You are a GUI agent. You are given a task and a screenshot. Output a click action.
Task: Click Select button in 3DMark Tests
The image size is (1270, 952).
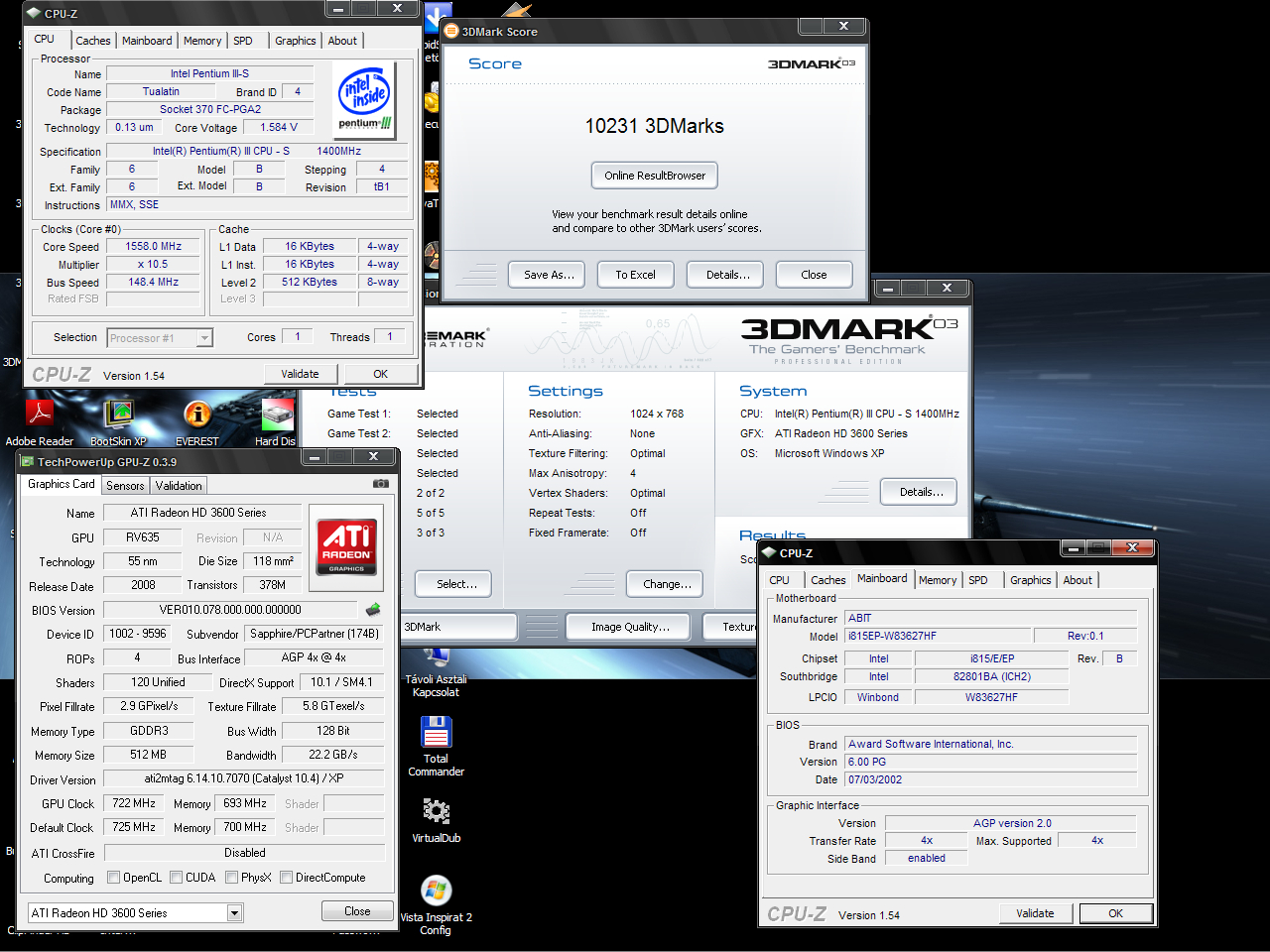click(x=453, y=584)
